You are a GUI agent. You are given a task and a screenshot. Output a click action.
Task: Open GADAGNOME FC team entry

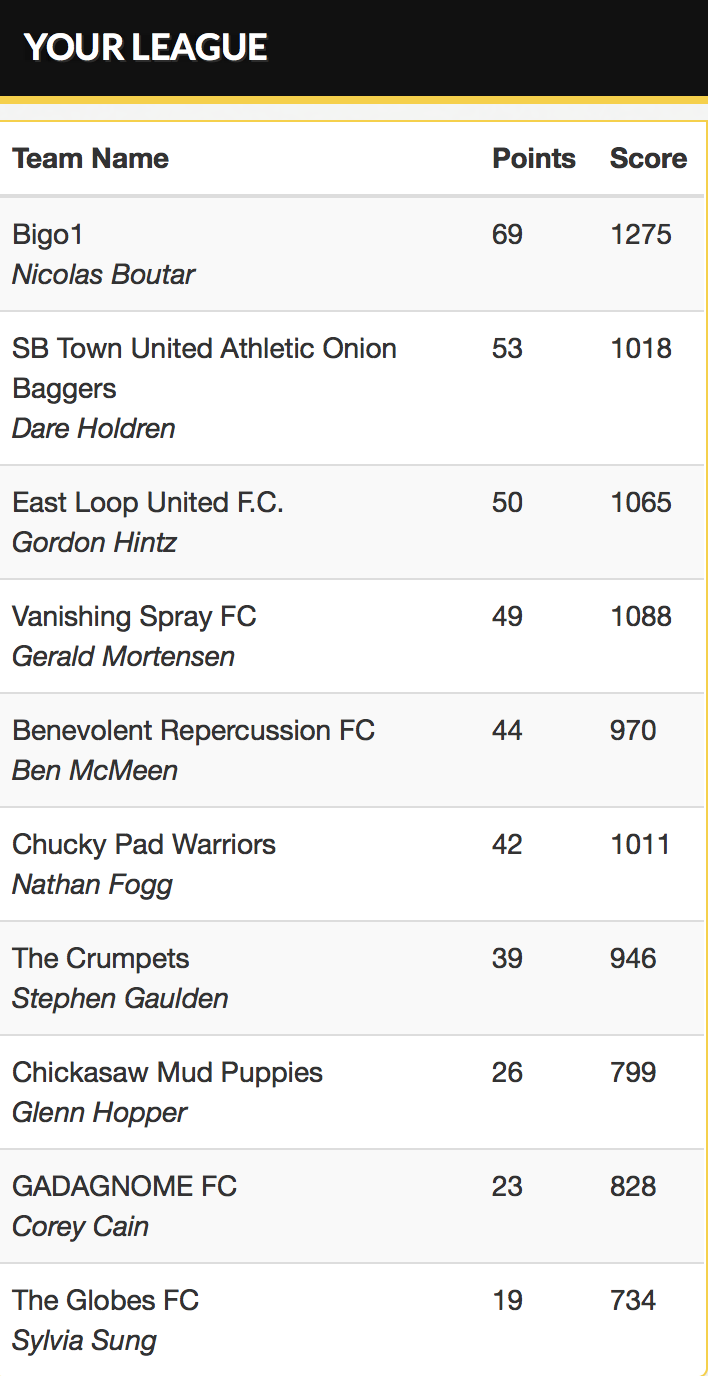124,1186
